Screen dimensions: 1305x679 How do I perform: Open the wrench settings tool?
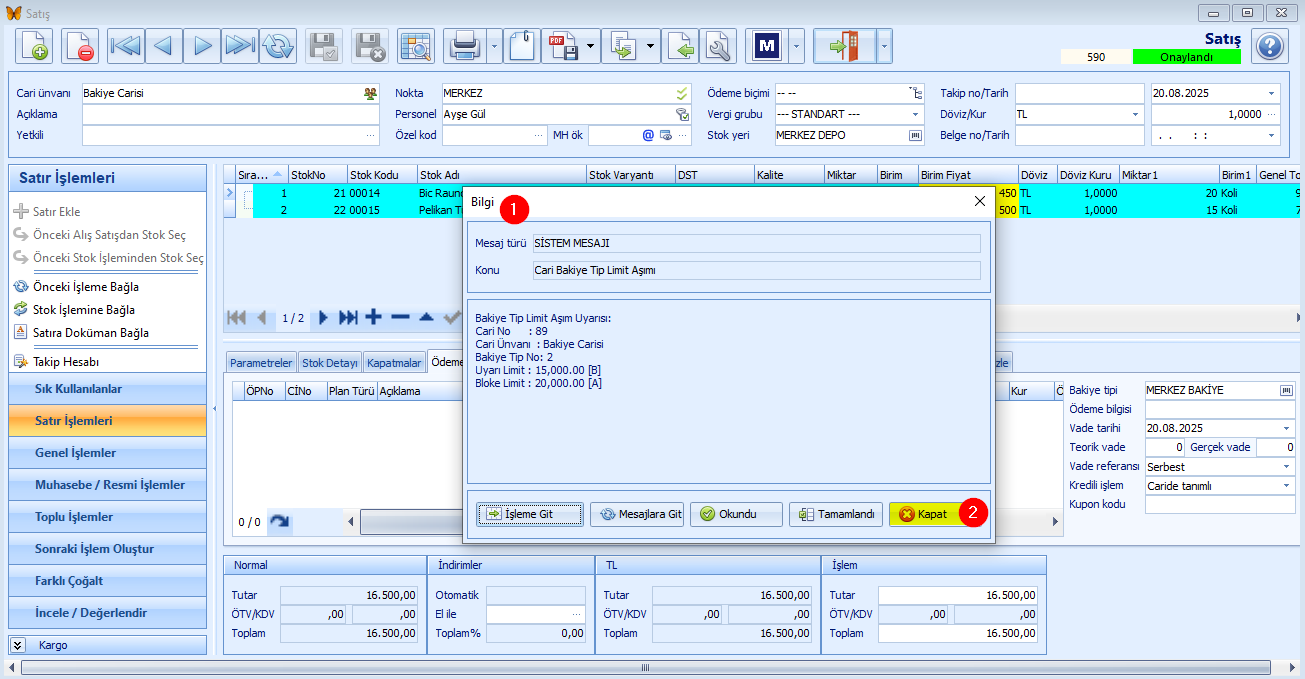(x=718, y=46)
